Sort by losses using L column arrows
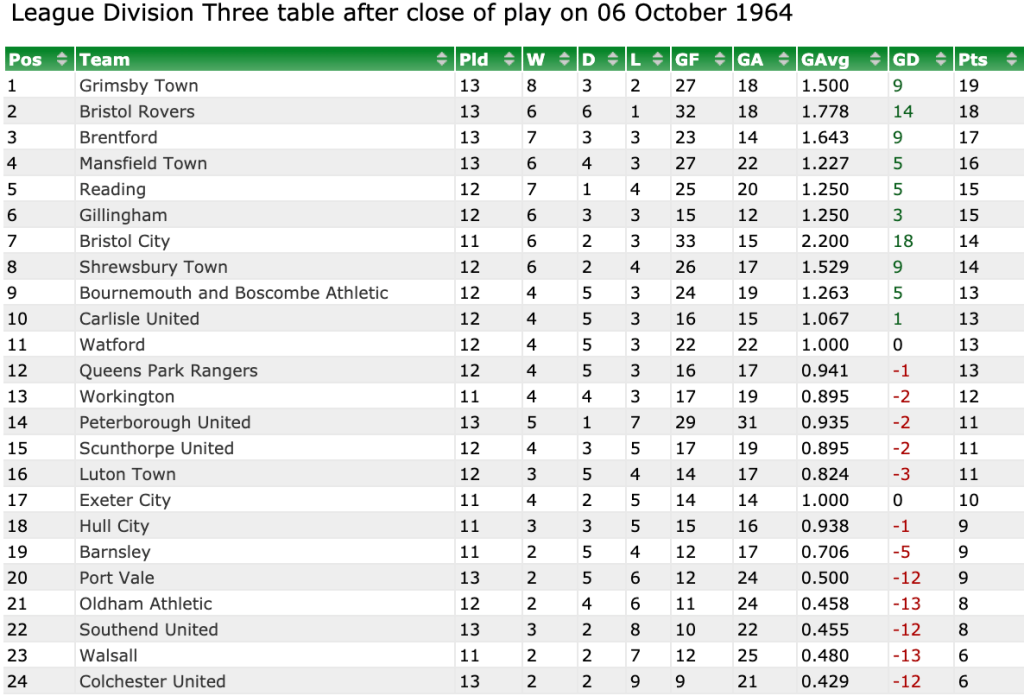The image size is (1024, 696). pyautogui.click(x=659, y=60)
